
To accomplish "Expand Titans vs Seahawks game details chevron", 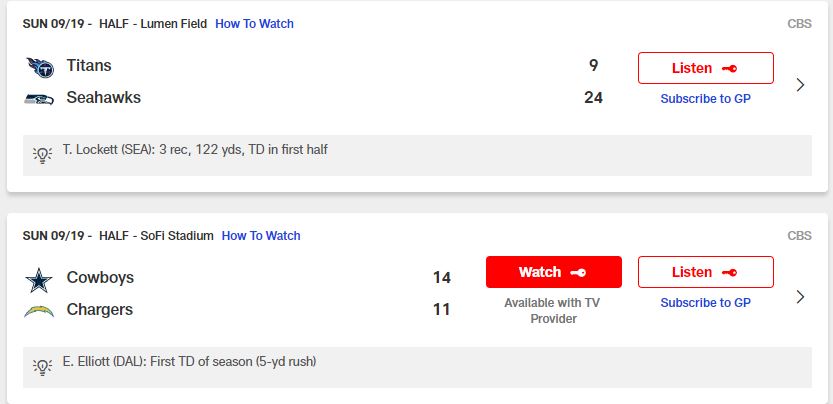I will coord(801,85).
